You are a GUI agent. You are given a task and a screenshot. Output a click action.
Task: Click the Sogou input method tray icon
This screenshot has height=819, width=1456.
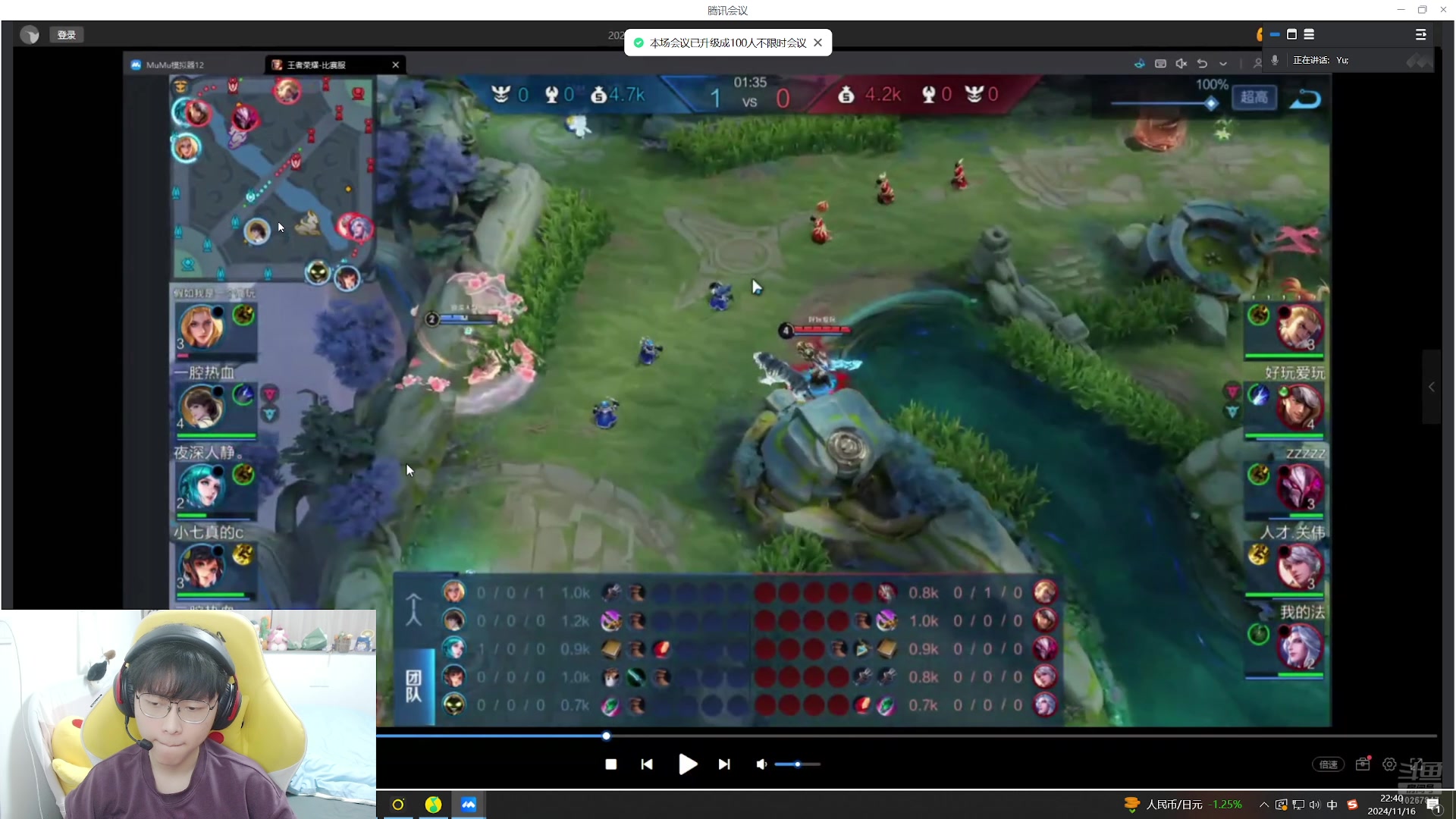tap(1352, 805)
